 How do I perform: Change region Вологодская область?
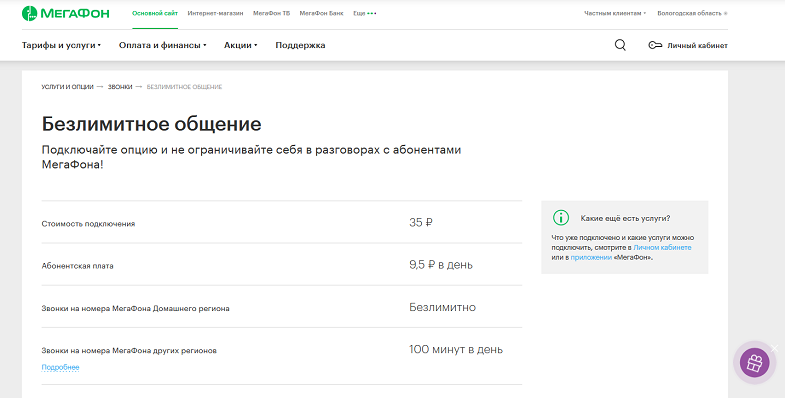692,14
